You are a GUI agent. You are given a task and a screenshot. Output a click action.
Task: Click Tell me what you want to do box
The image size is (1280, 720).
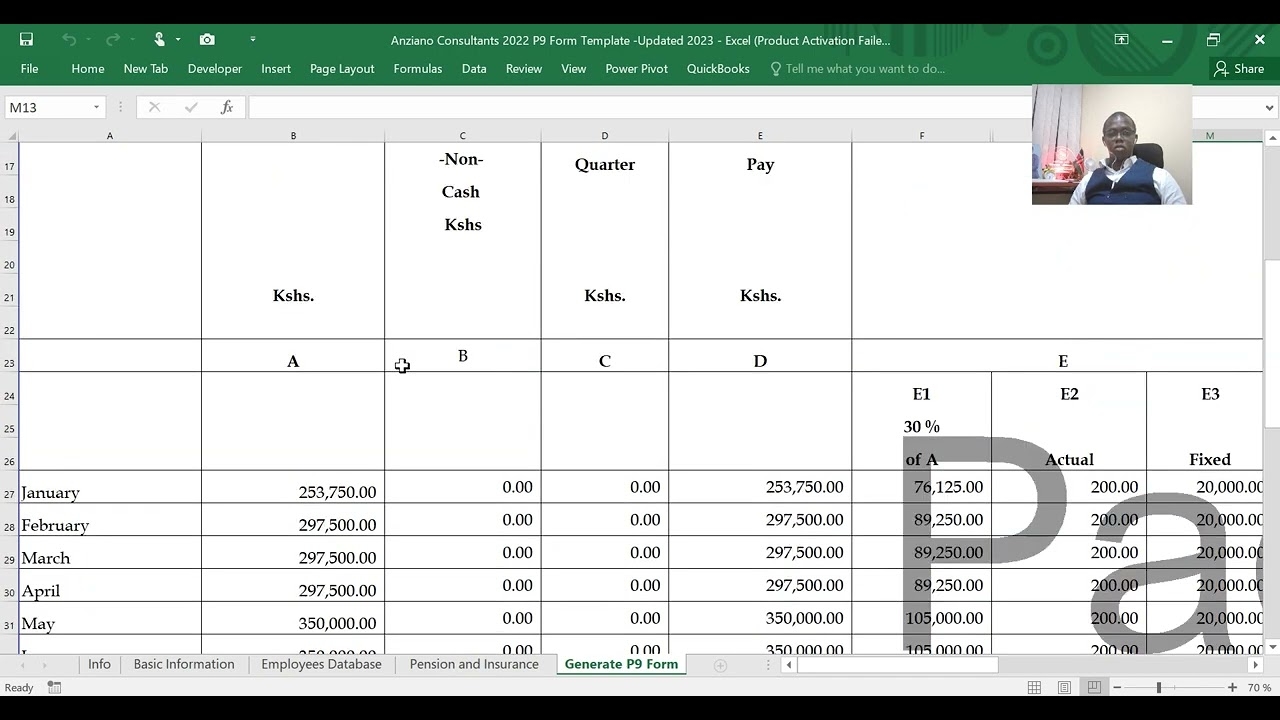click(857, 68)
